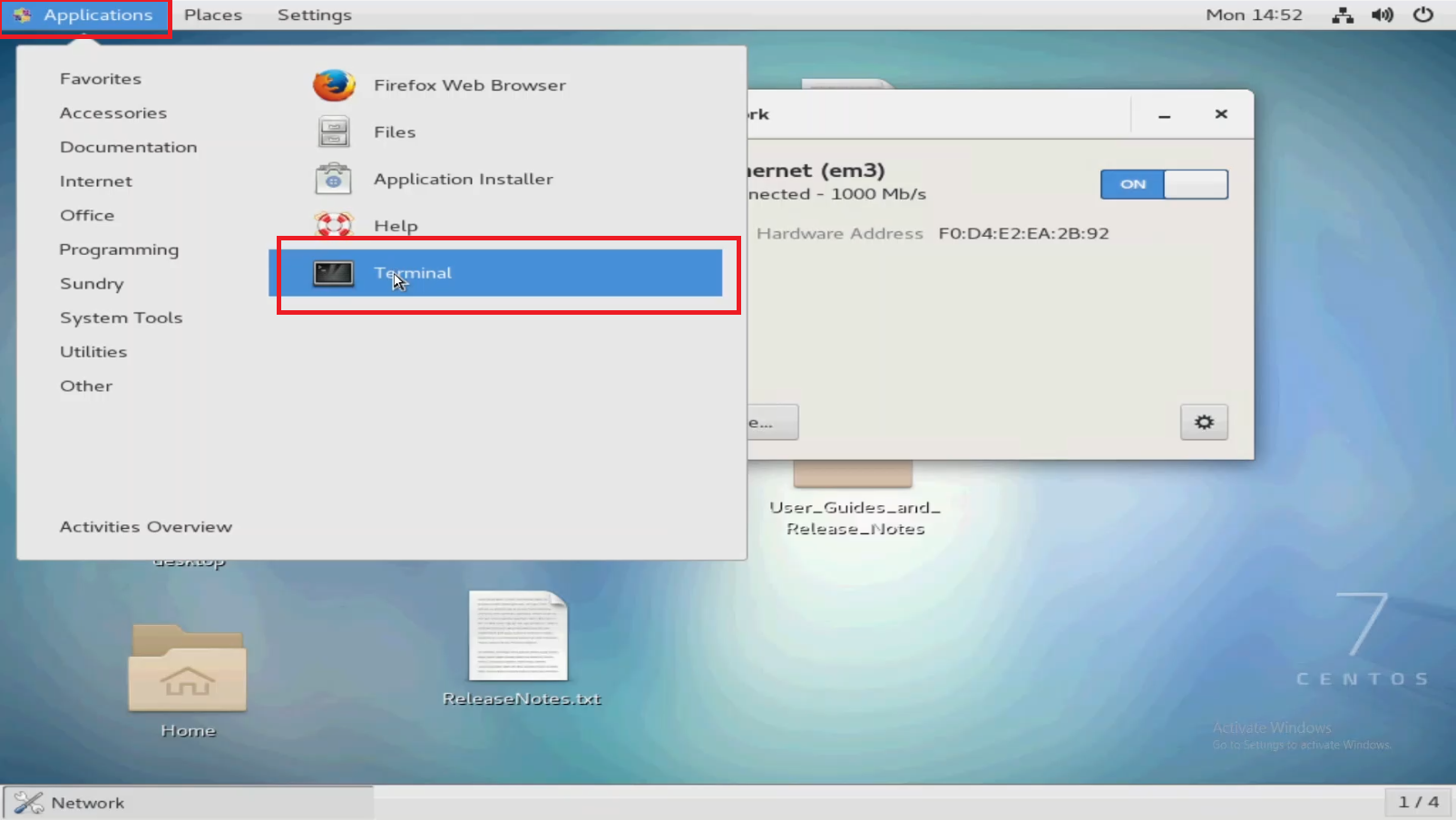This screenshot has height=820, width=1456.
Task: Click the Firefox Web Browser icon
Action: (334, 85)
